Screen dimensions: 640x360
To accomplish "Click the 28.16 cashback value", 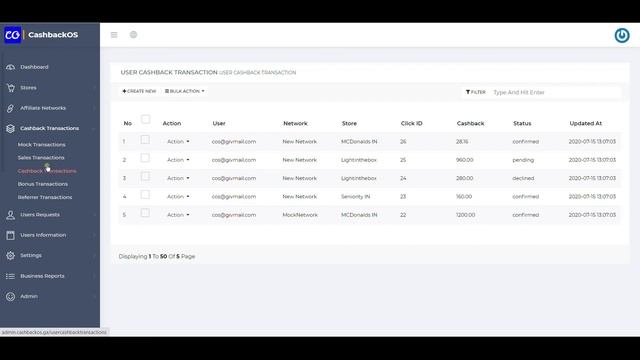I will point(462,142).
